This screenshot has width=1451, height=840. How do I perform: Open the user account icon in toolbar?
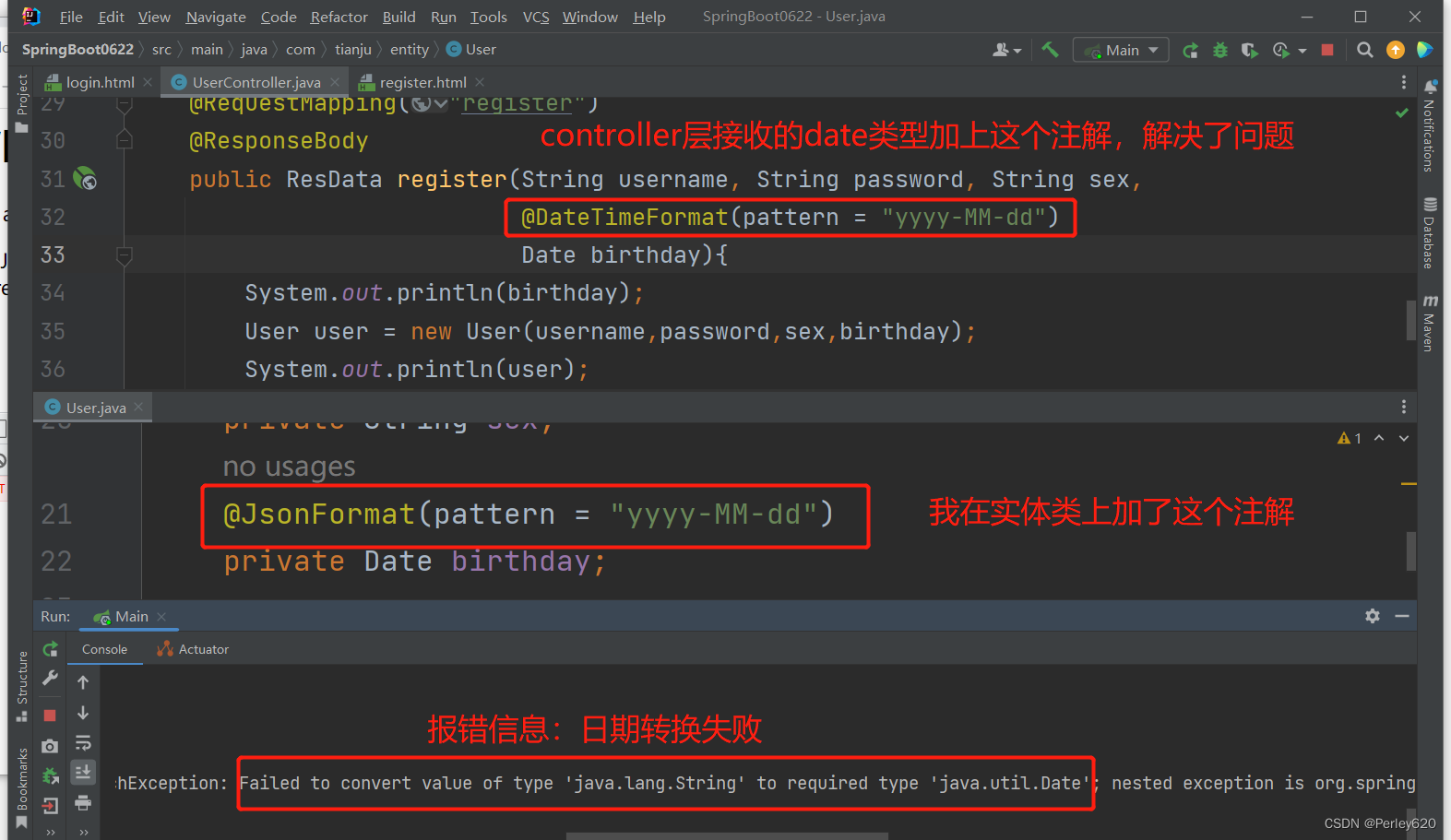pos(1005,50)
